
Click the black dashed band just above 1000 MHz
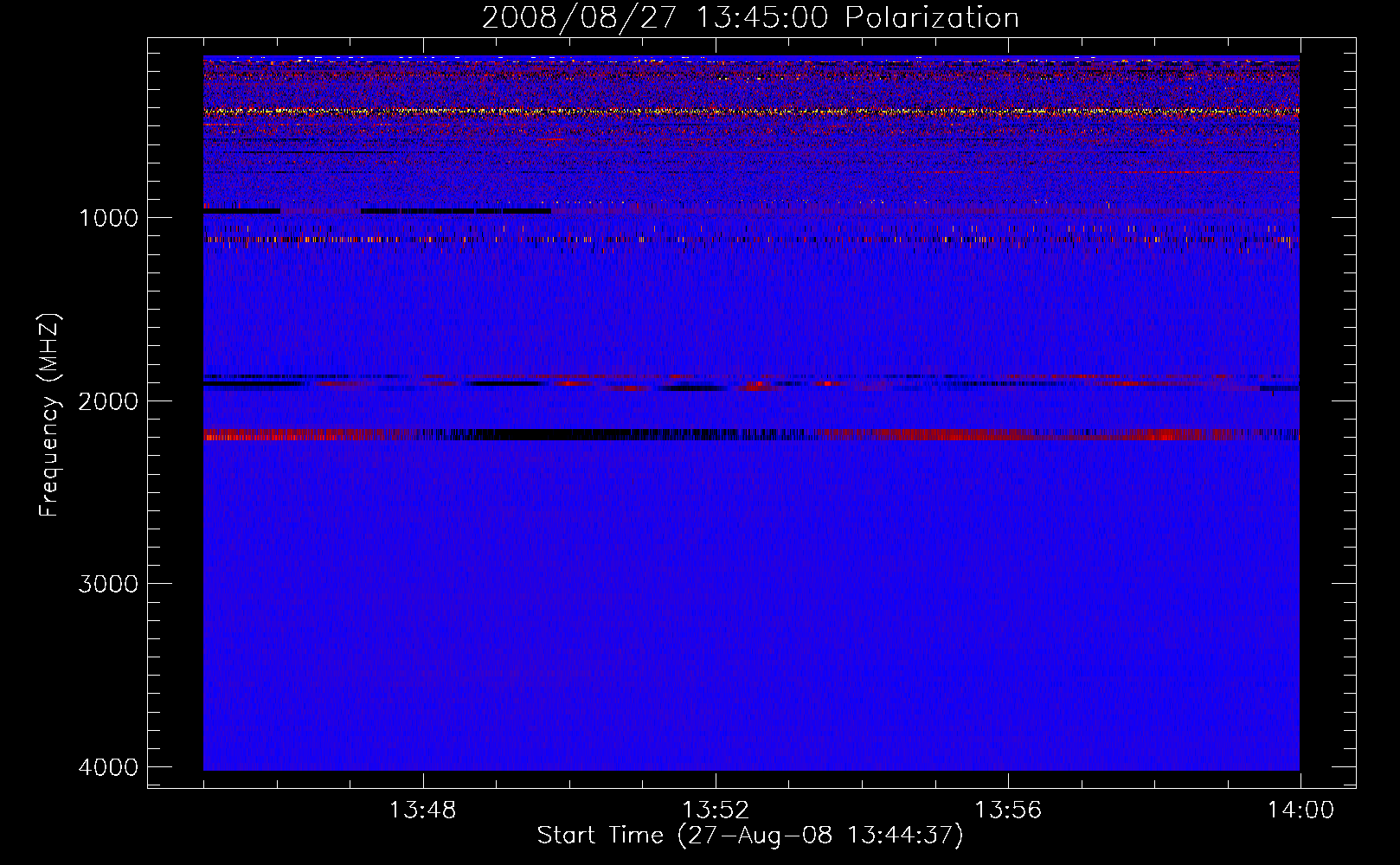coord(377,210)
